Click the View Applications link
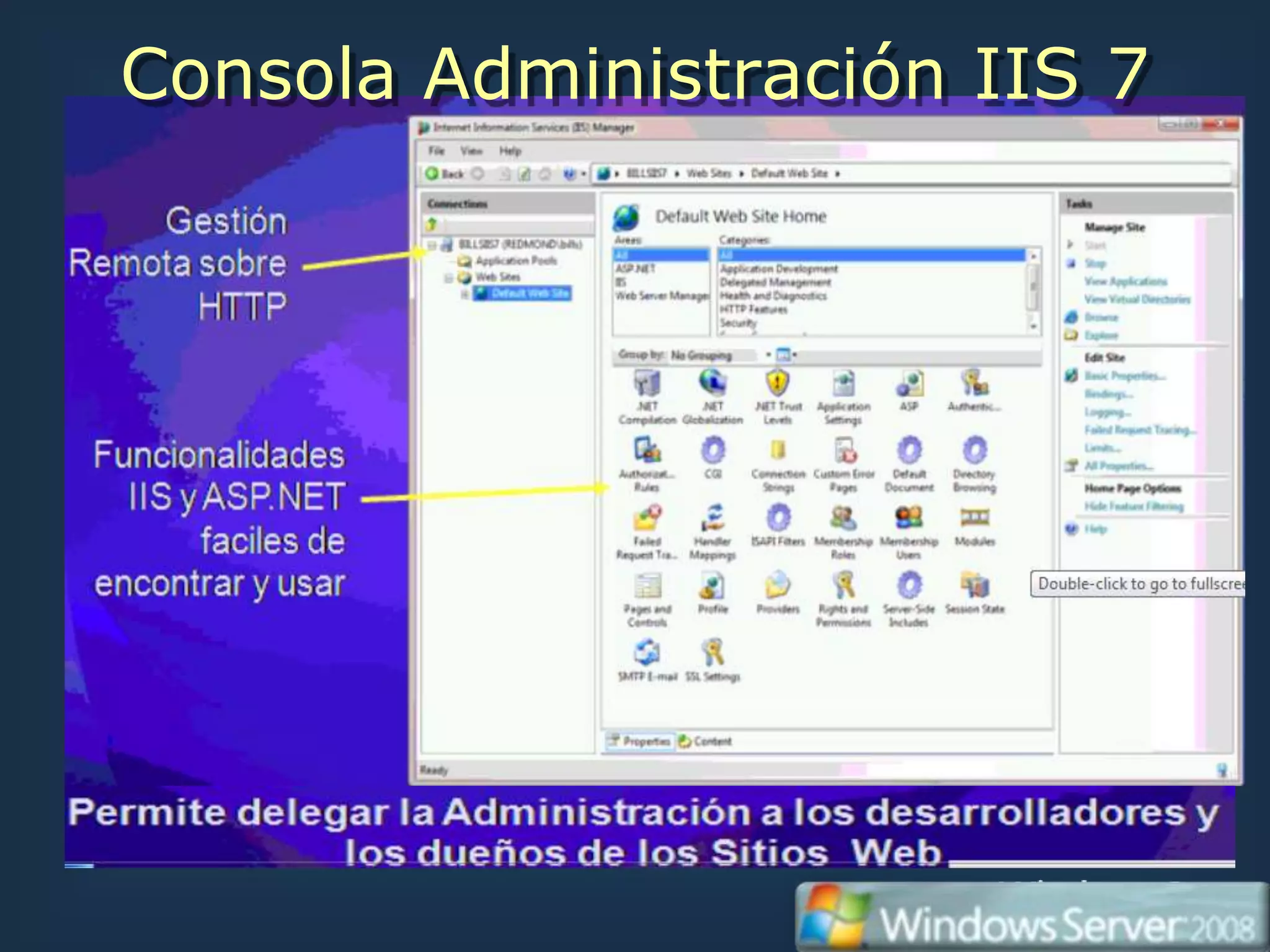Viewport: 1270px width, 952px height. click(1126, 281)
